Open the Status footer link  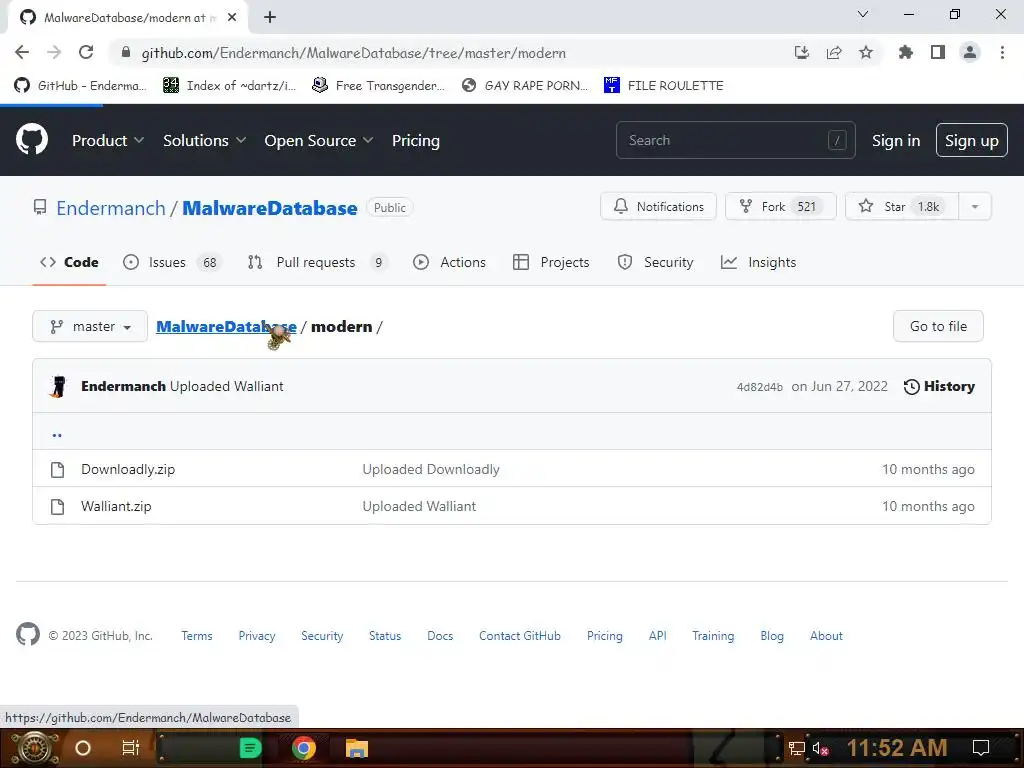pos(385,635)
